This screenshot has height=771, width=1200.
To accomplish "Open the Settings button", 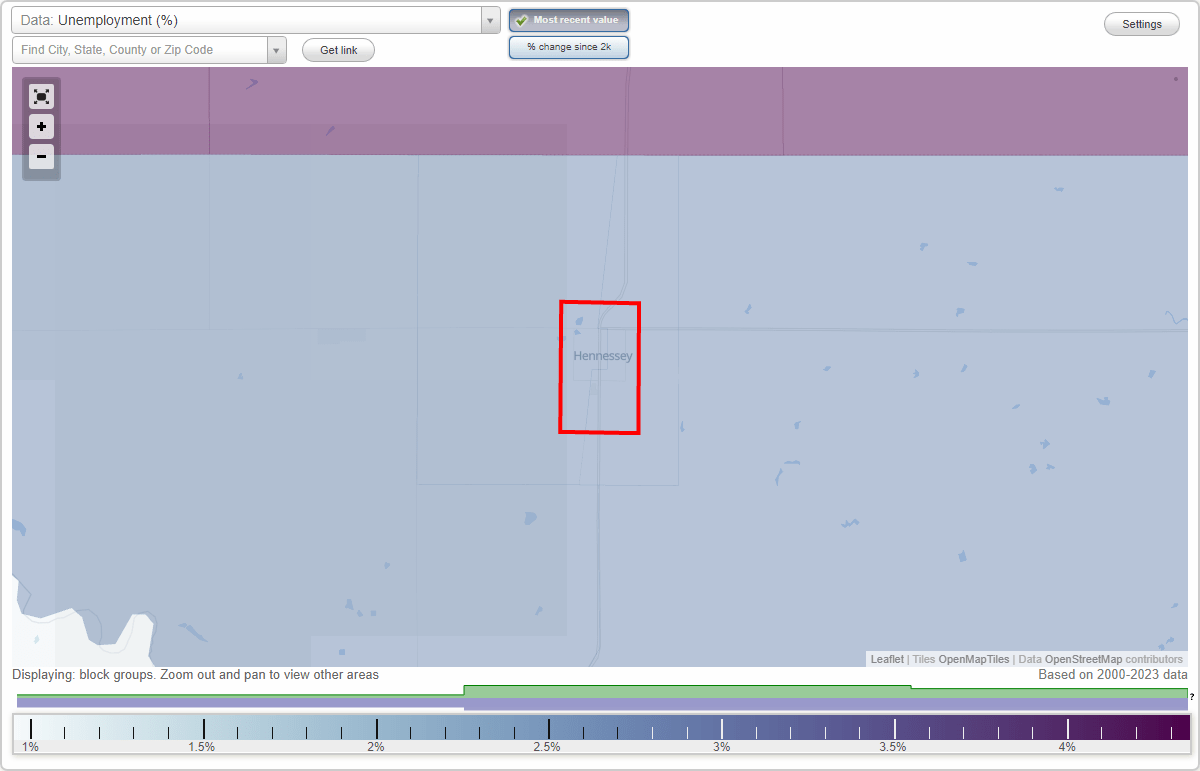I will click(x=1142, y=25).
